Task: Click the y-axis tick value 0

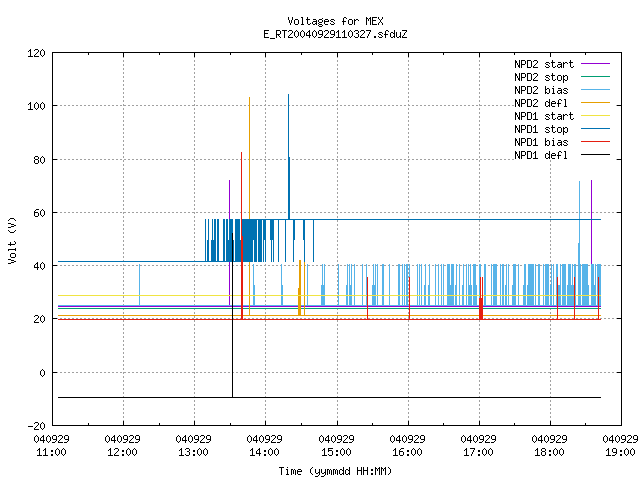Action: pos(42,373)
